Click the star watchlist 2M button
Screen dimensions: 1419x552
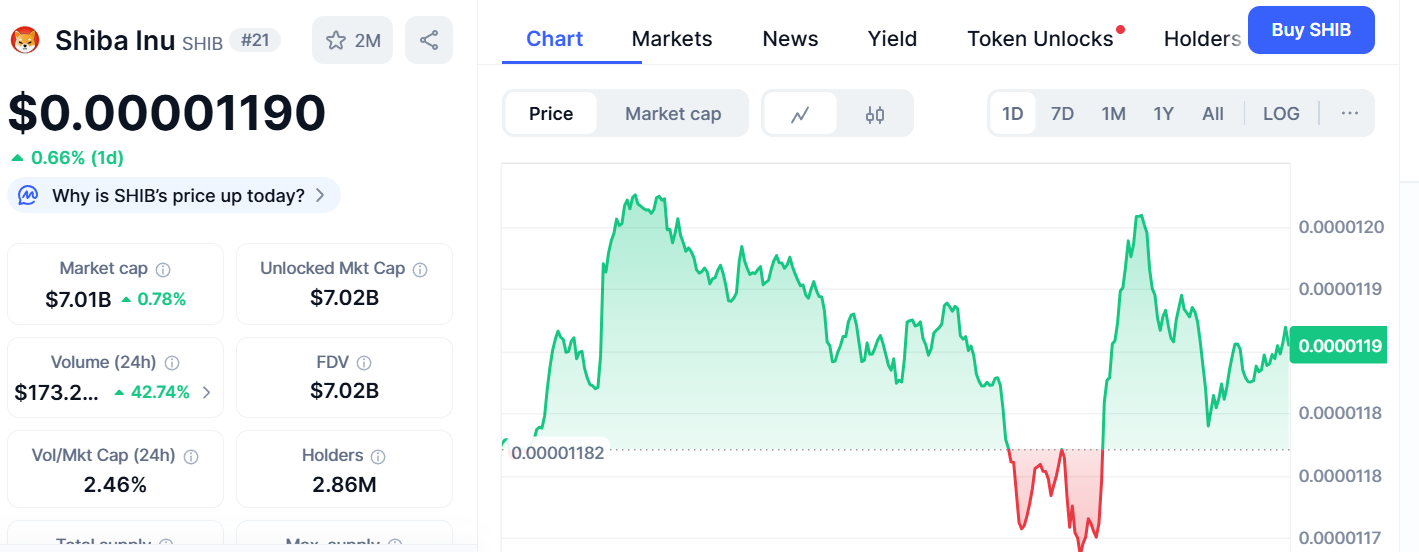click(352, 40)
